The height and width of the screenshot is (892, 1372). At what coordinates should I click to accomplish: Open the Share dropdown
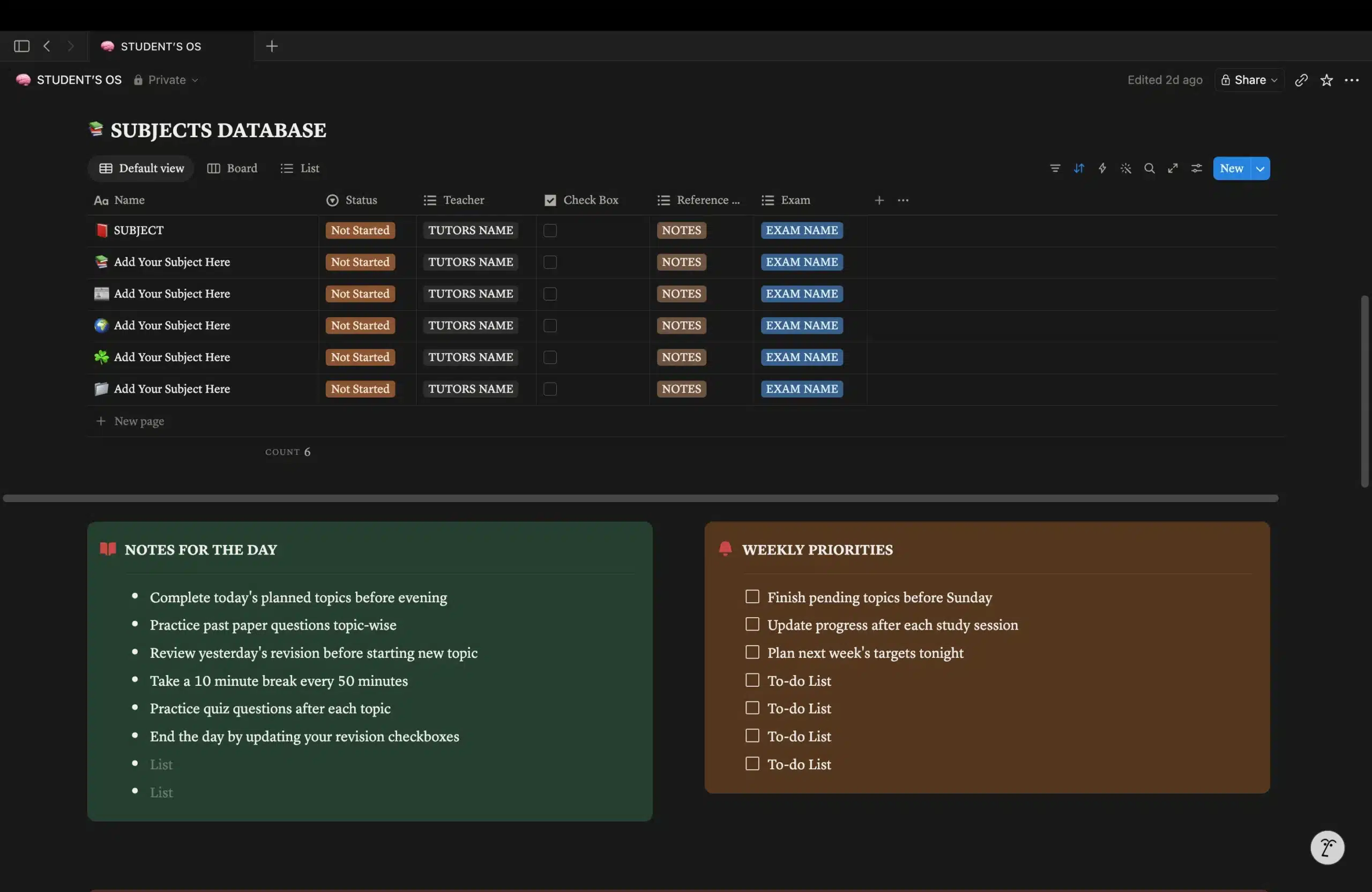[x=1249, y=80]
